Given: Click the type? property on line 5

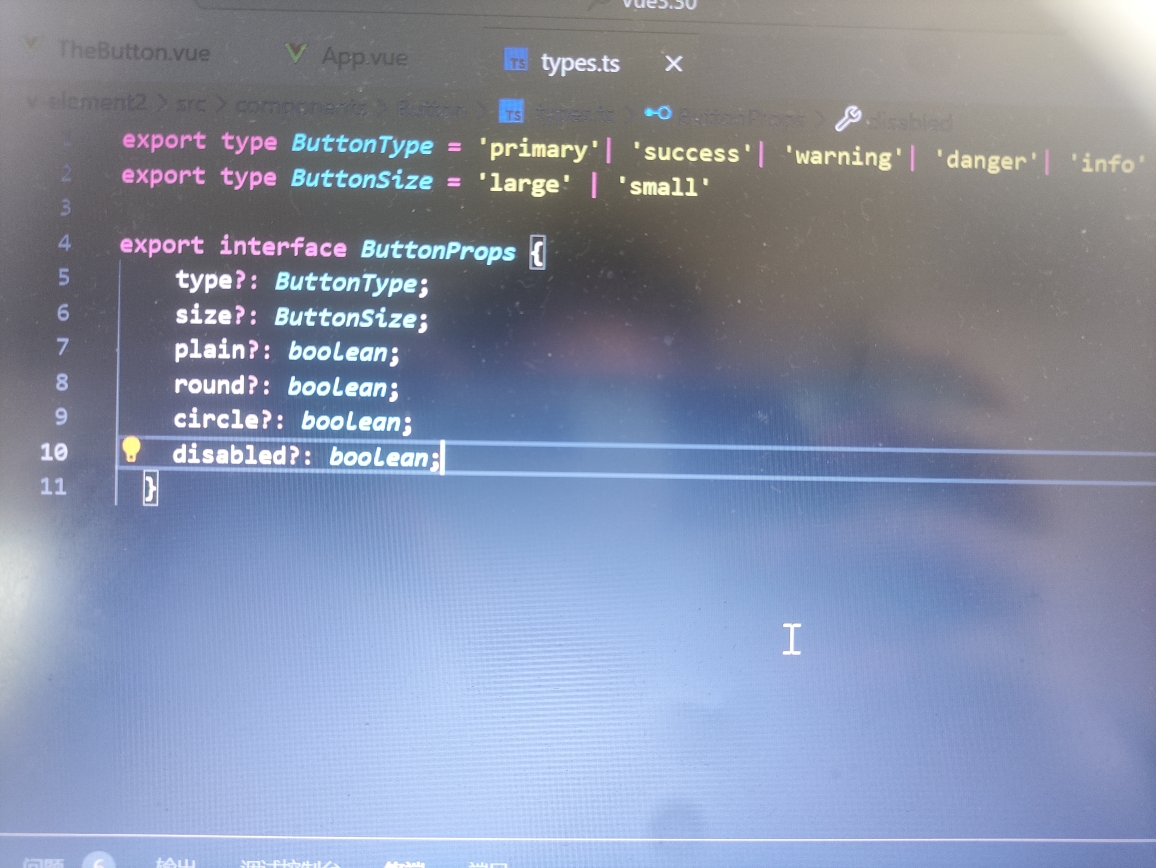Looking at the screenshot, I should (210, 281).
